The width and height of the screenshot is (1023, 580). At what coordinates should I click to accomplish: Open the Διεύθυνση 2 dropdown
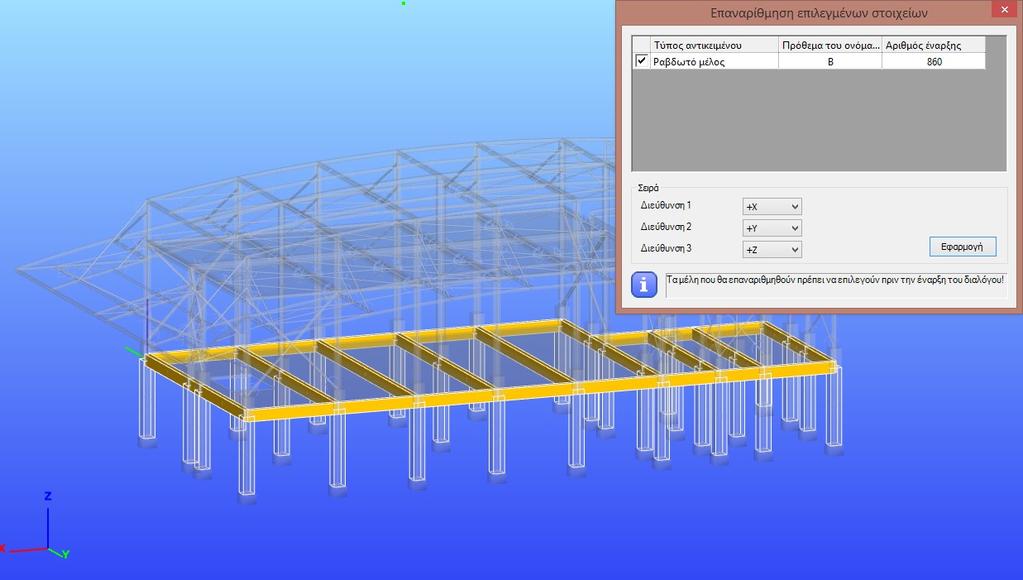[772, 228]
